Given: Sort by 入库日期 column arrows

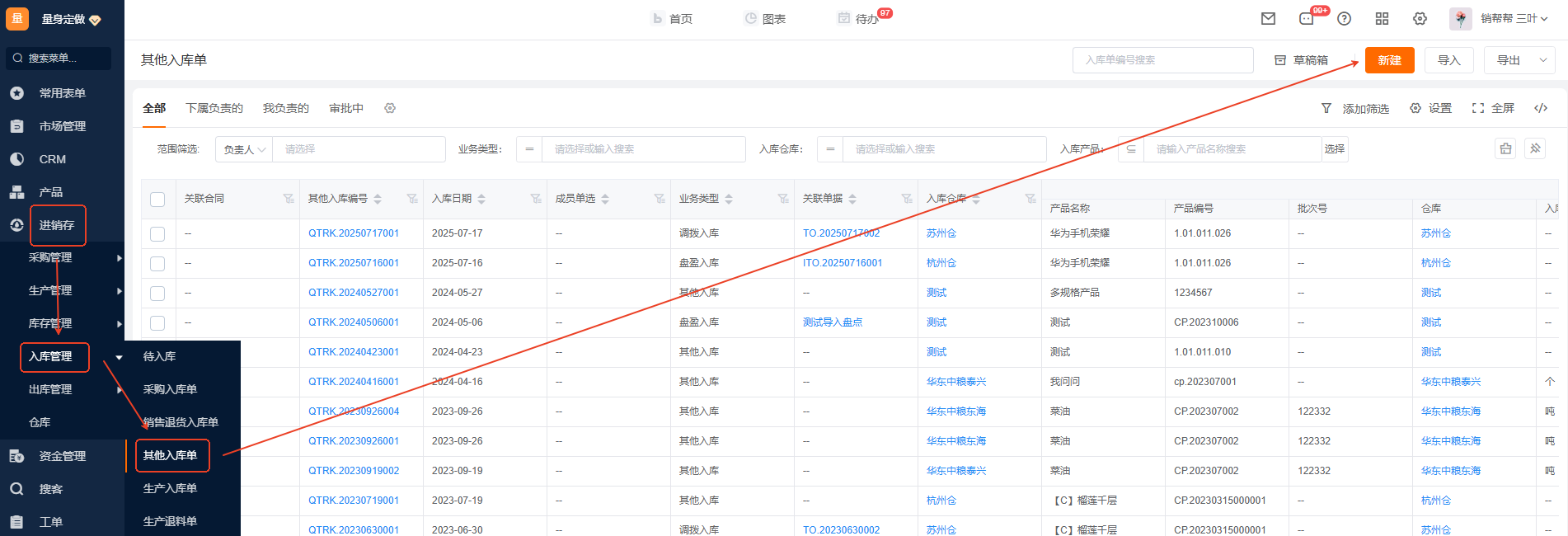Looking at the screenshot, I should pos(481,199).
